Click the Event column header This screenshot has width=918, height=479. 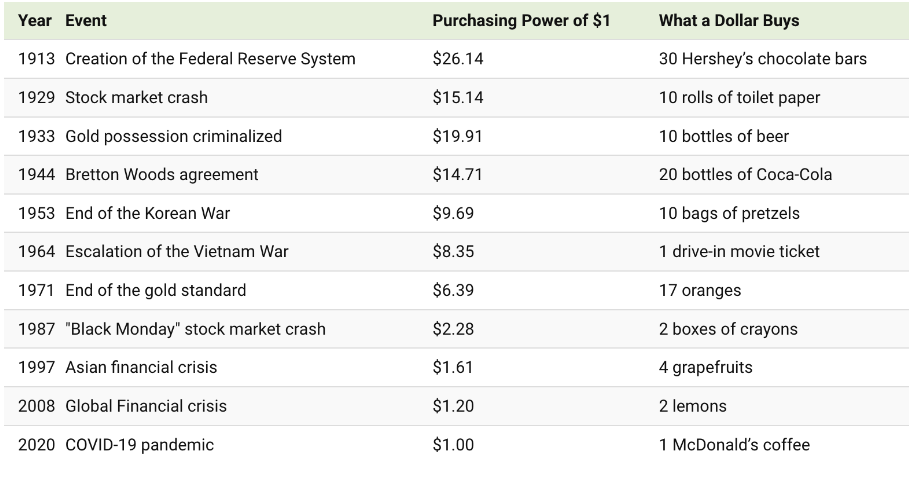86,20
